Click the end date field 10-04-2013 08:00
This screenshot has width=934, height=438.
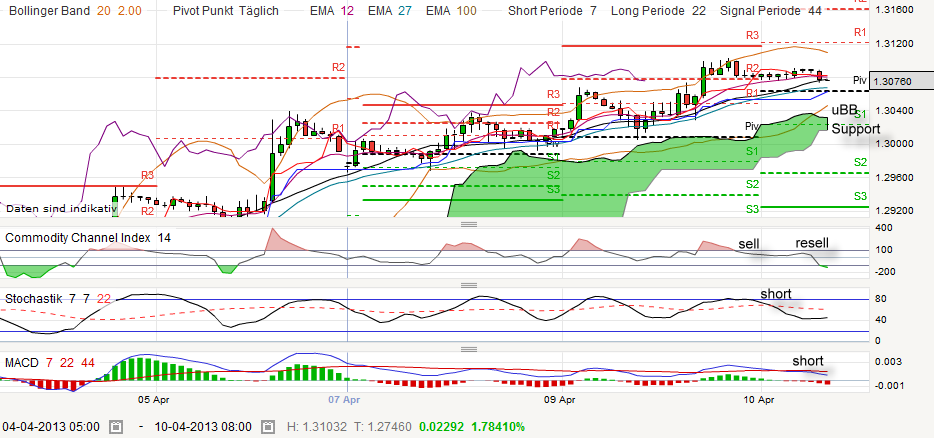(x=203, y=427)
